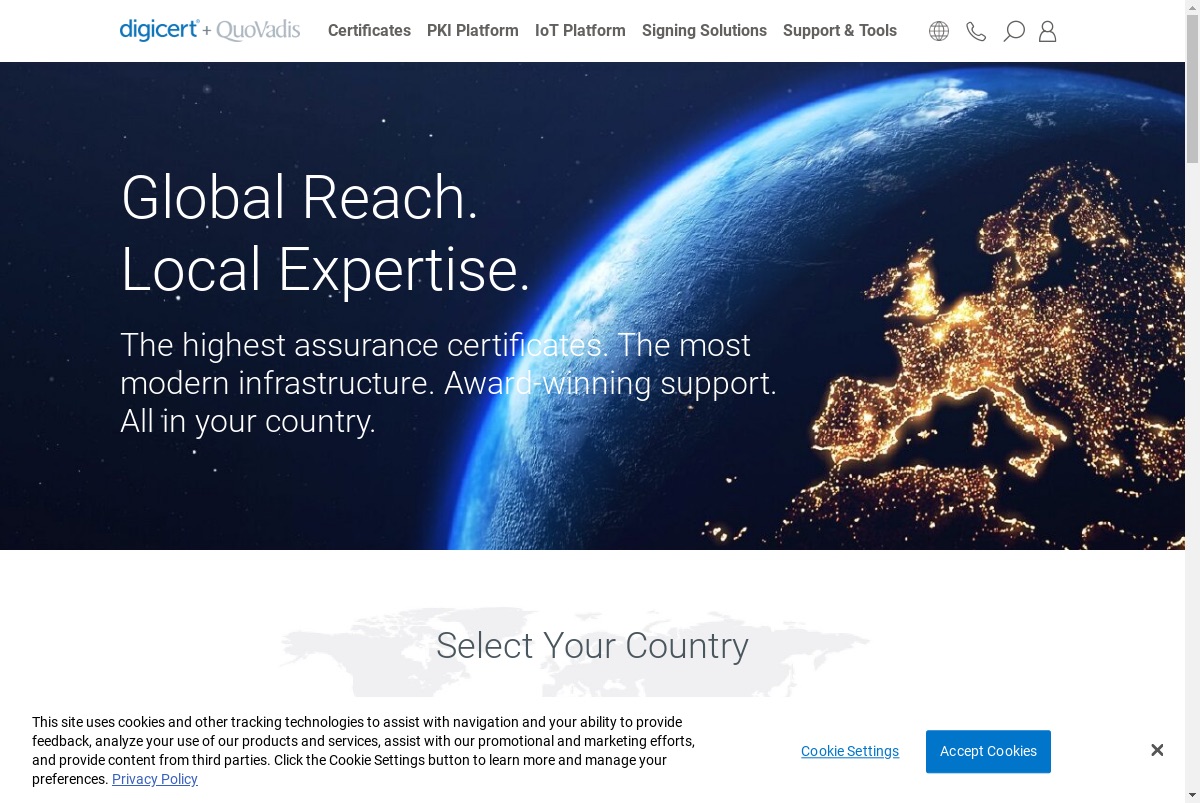Open the search magnifier icon
Viewport: 1200px width, 803px height.
tap(1013, 31)
